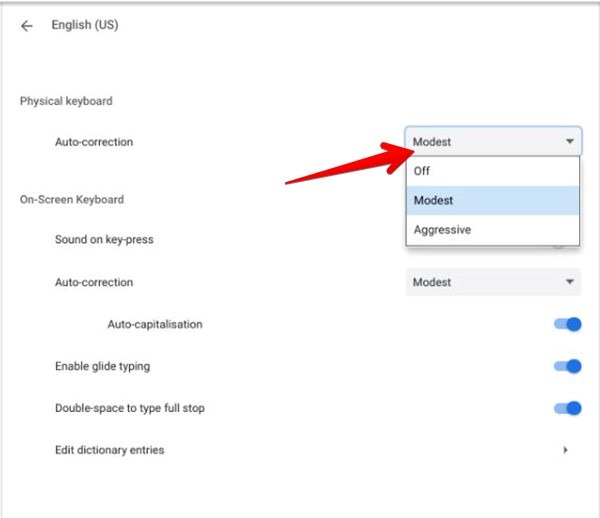Image resolution: width=600 pixels, height=518 pixels.
Task: Click the Sound on key-press label
Action: click(x=104, y=239)
